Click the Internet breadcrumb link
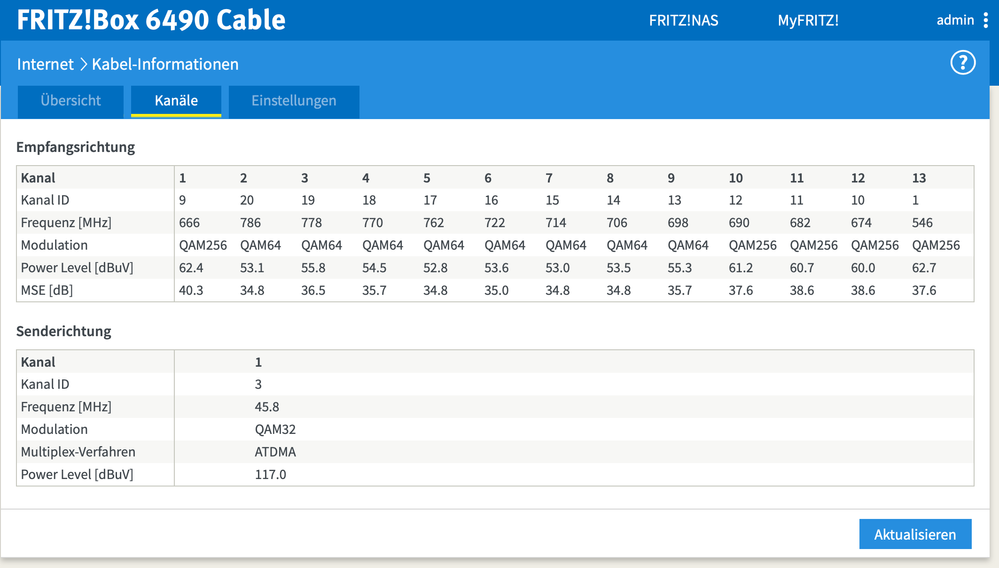 tap(45, 64)
